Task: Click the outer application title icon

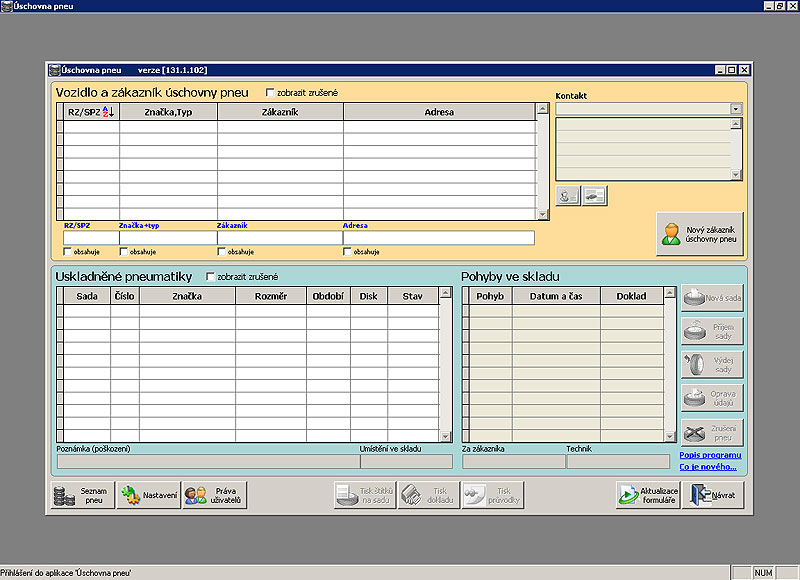Action: (7, 6)
